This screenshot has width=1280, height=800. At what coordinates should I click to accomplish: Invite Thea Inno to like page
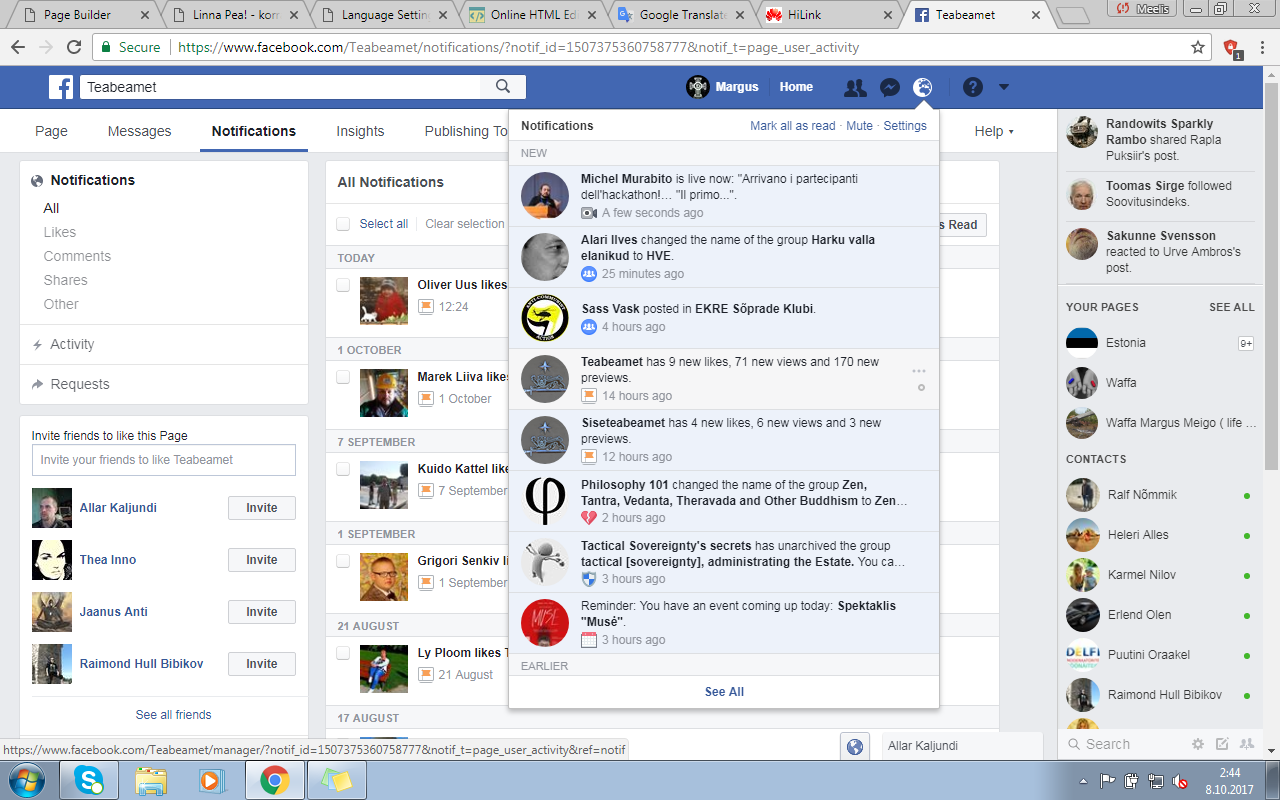coord(262,560)
